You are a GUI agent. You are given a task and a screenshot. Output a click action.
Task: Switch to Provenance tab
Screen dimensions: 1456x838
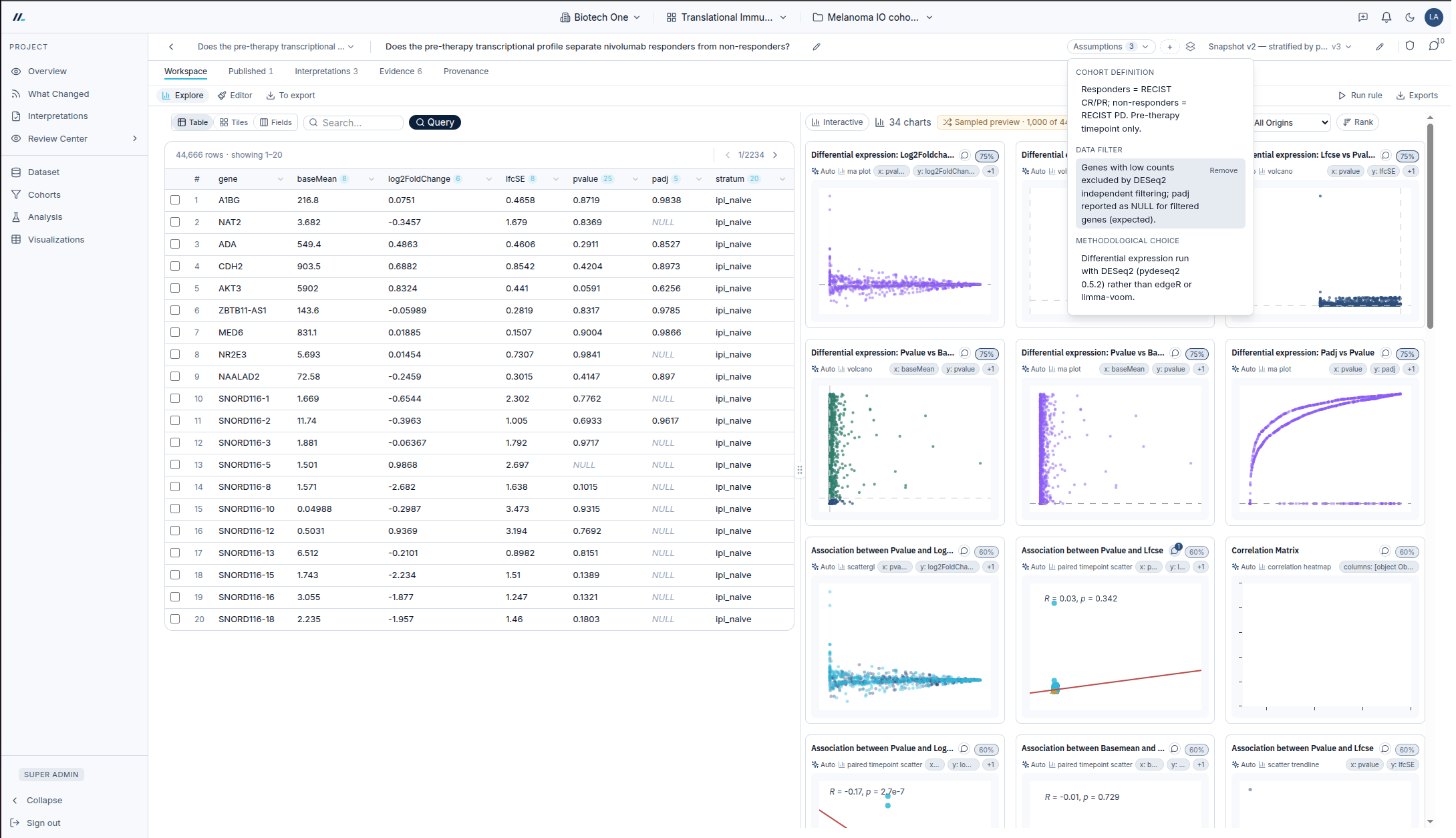coord(466,72)
